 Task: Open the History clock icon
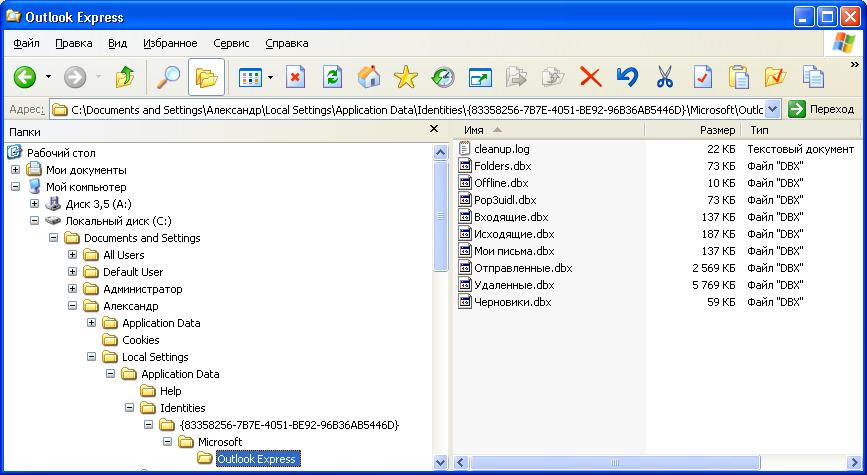443,77
